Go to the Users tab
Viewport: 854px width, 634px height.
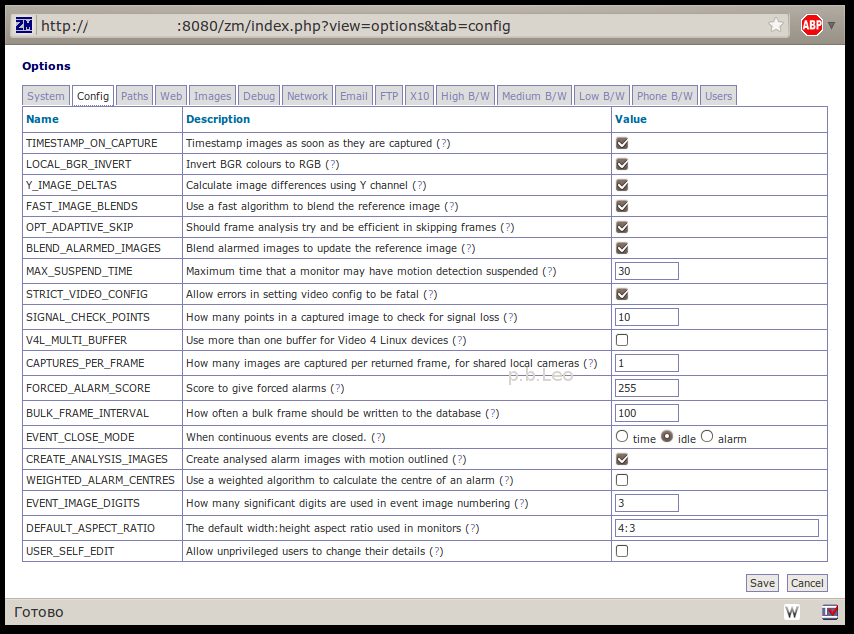tap(718, 96)
